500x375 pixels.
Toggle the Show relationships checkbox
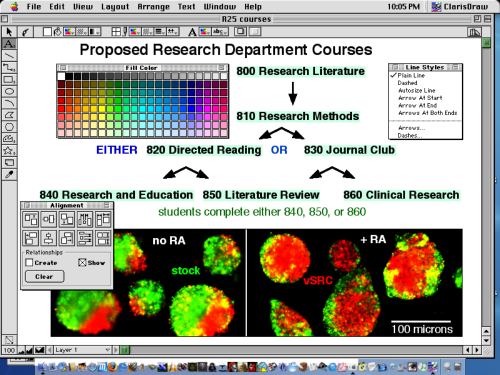(82, 263)
